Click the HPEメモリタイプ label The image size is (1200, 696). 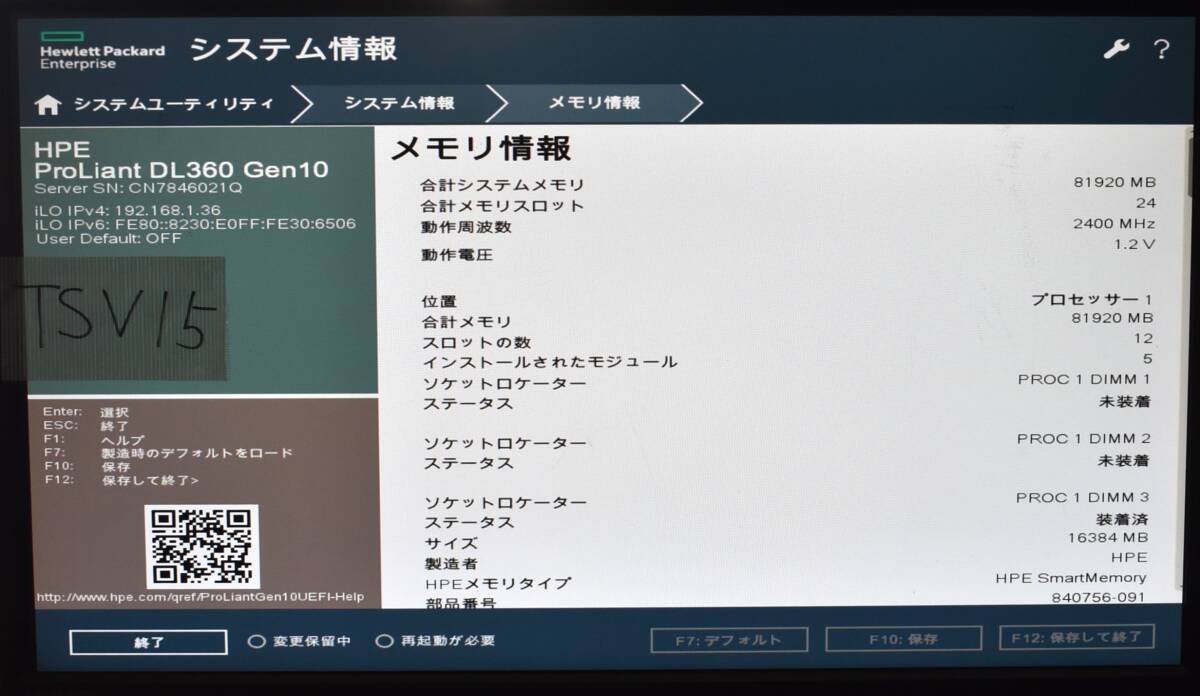498,584
